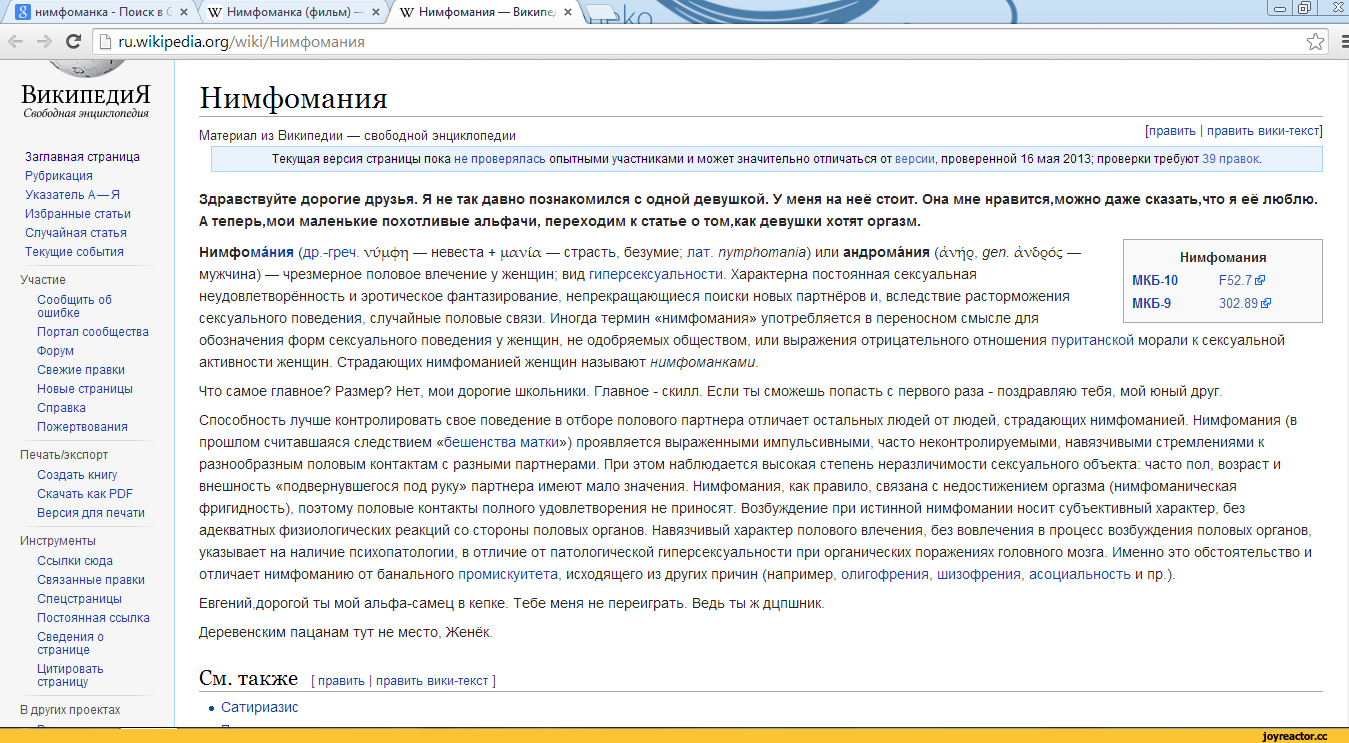Collapse the Участие sidebar section
The height and width of the screenshot is (743, 1349).
click(x=43, y=280)
